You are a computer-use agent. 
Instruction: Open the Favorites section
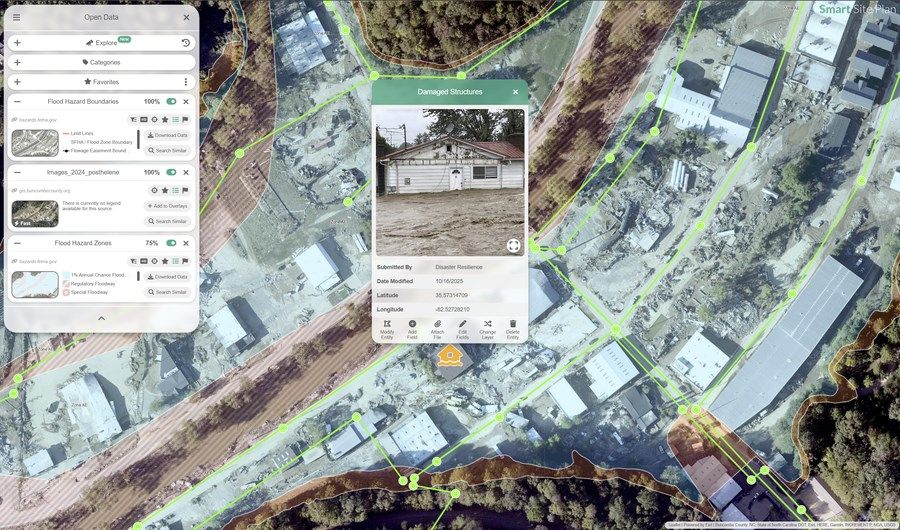101,82
